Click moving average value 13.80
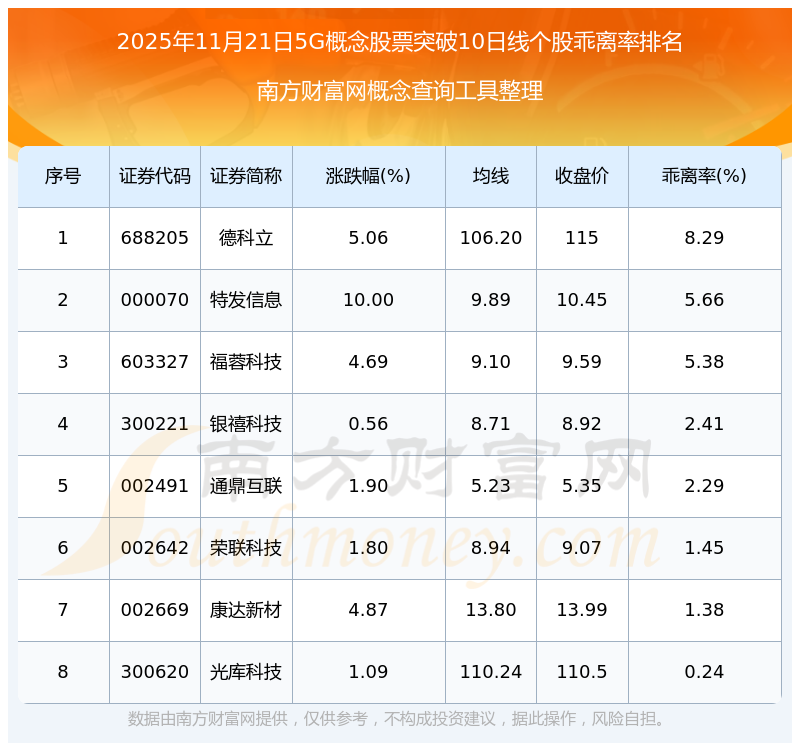This screenshot has width=800, height=751. [x=491, y=610]
